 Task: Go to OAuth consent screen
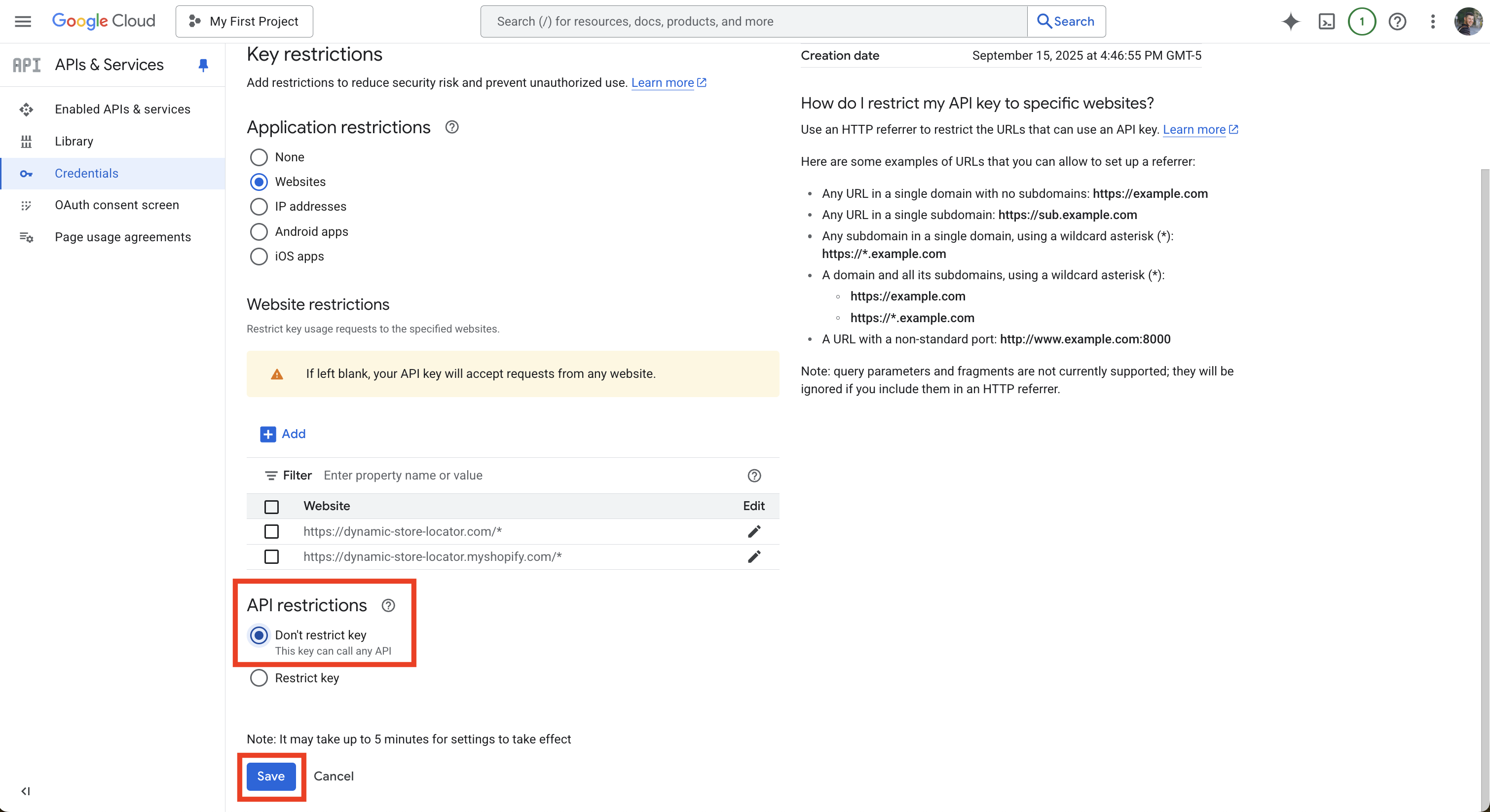117,205
